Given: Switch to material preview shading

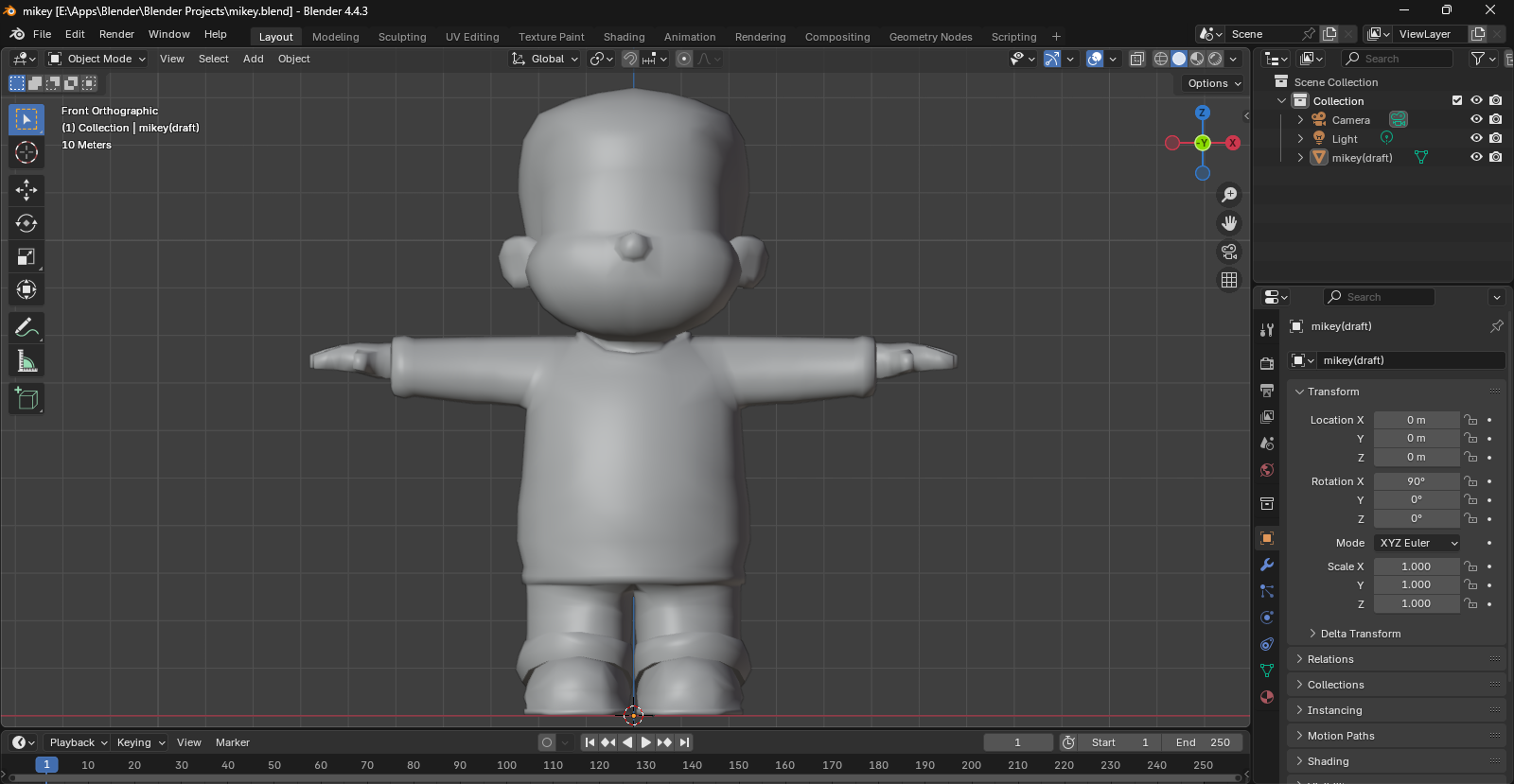Looking at the screenshot, I should [1197, 59].
